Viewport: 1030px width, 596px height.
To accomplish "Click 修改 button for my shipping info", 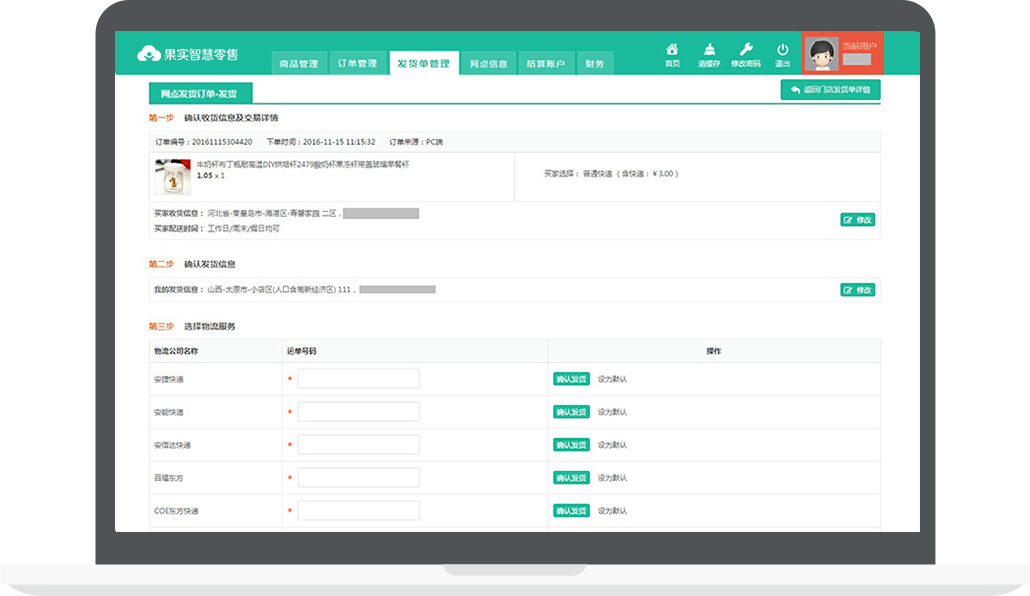I will point(857,290).
